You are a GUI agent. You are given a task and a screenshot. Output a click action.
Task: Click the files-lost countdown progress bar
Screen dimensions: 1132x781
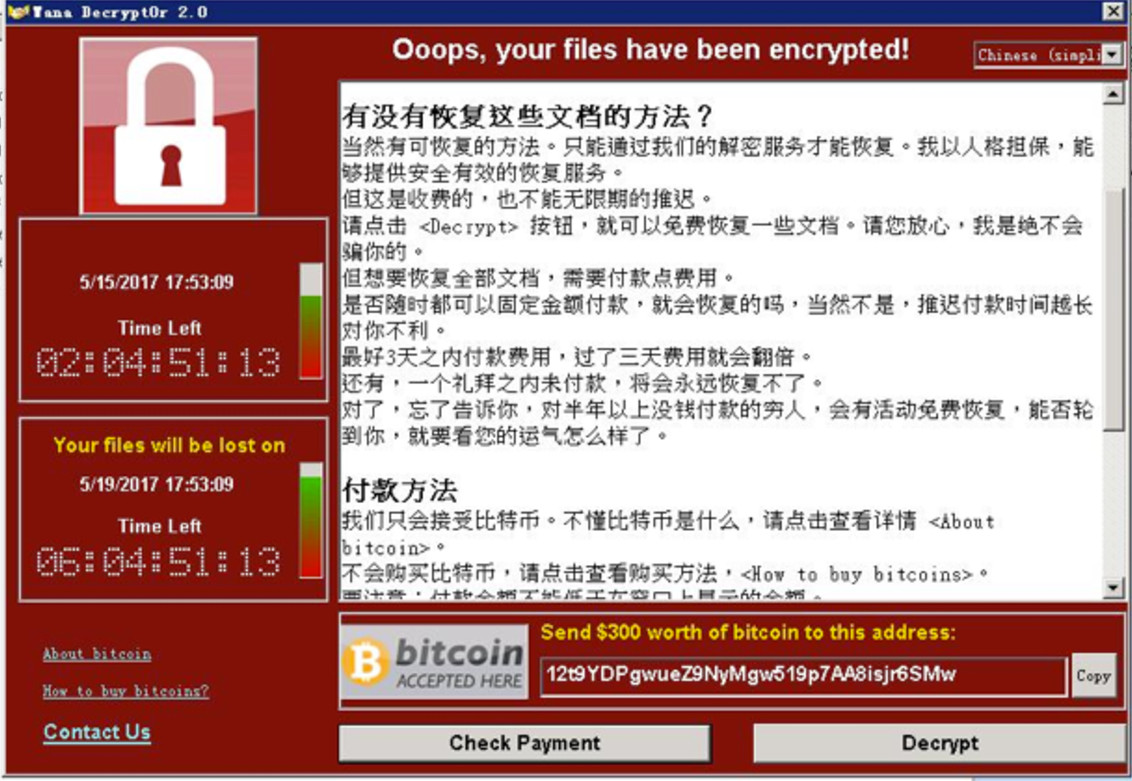(311, 520)
